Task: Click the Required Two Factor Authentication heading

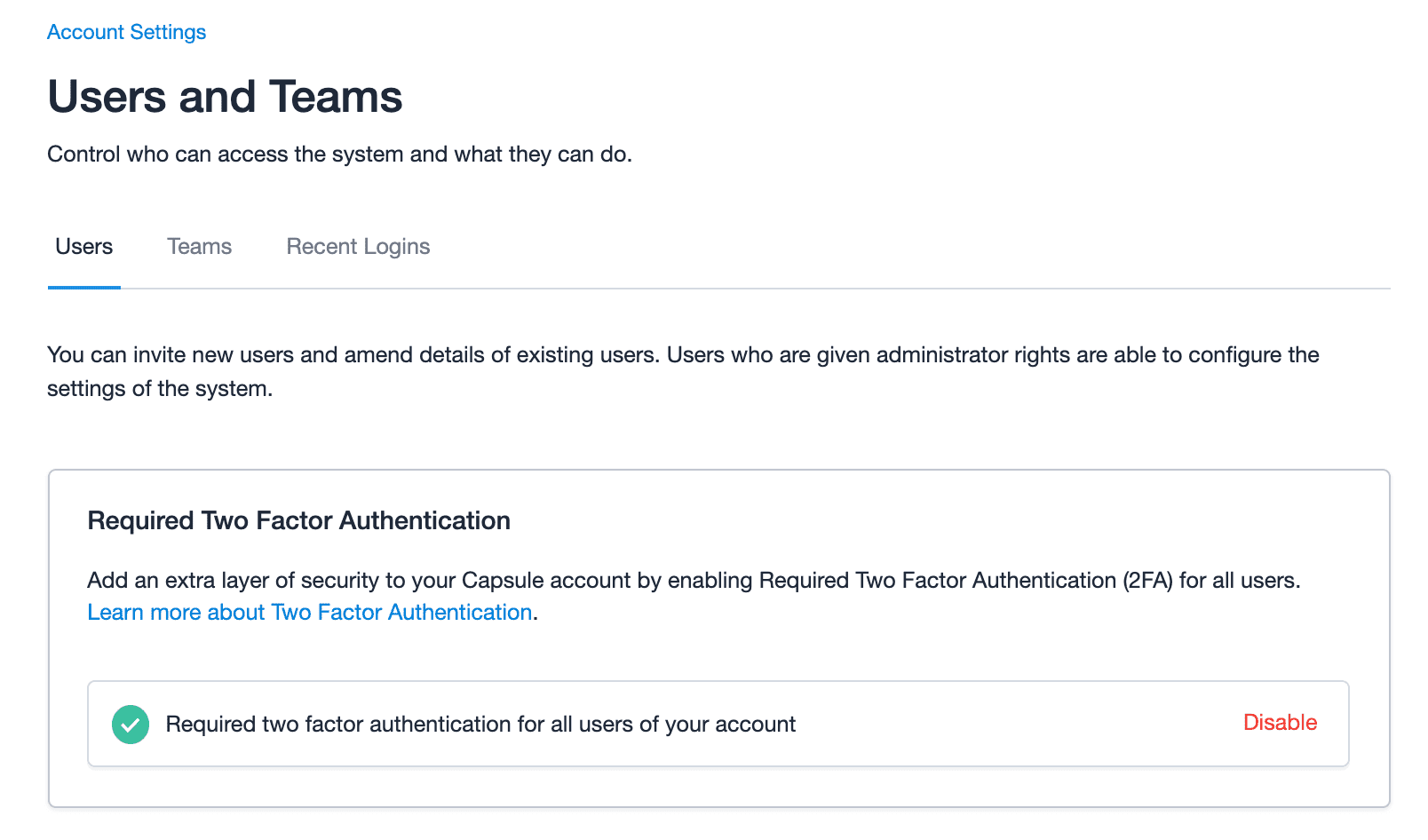Action: (299, 520)
